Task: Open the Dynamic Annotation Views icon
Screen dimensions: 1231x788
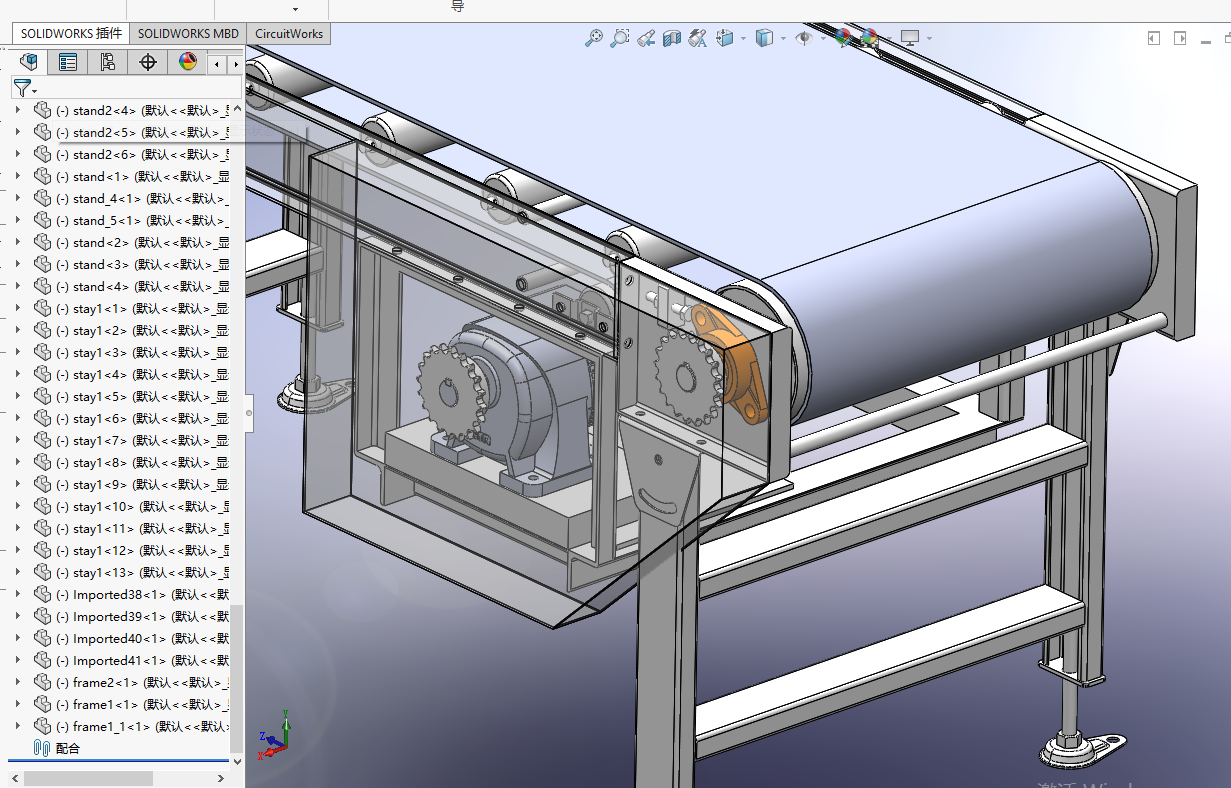Action: pos(698,38)
